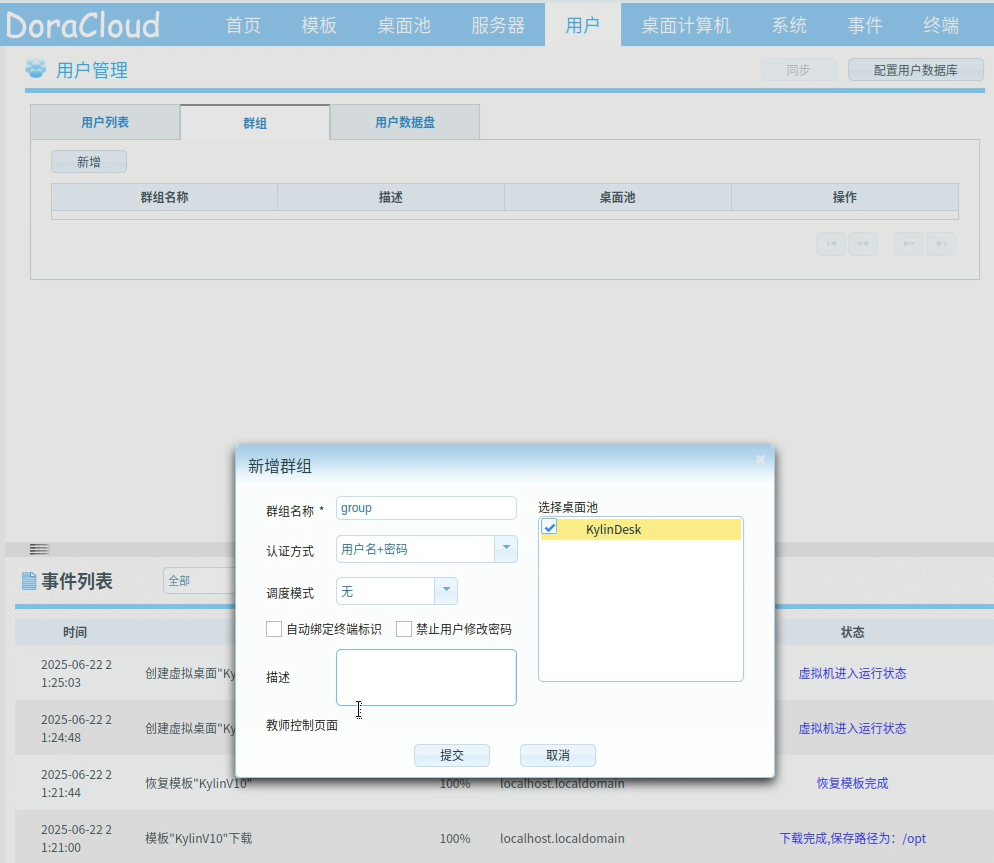This screenshot has height=863, width=994.
Task: Enable 自动绑定终端标识 option
Action: click(274, 628)
